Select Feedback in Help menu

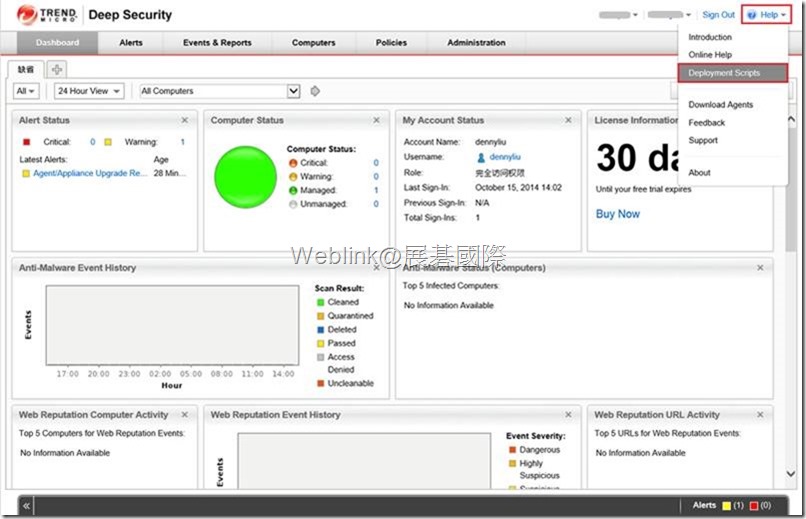pos(706,122)
